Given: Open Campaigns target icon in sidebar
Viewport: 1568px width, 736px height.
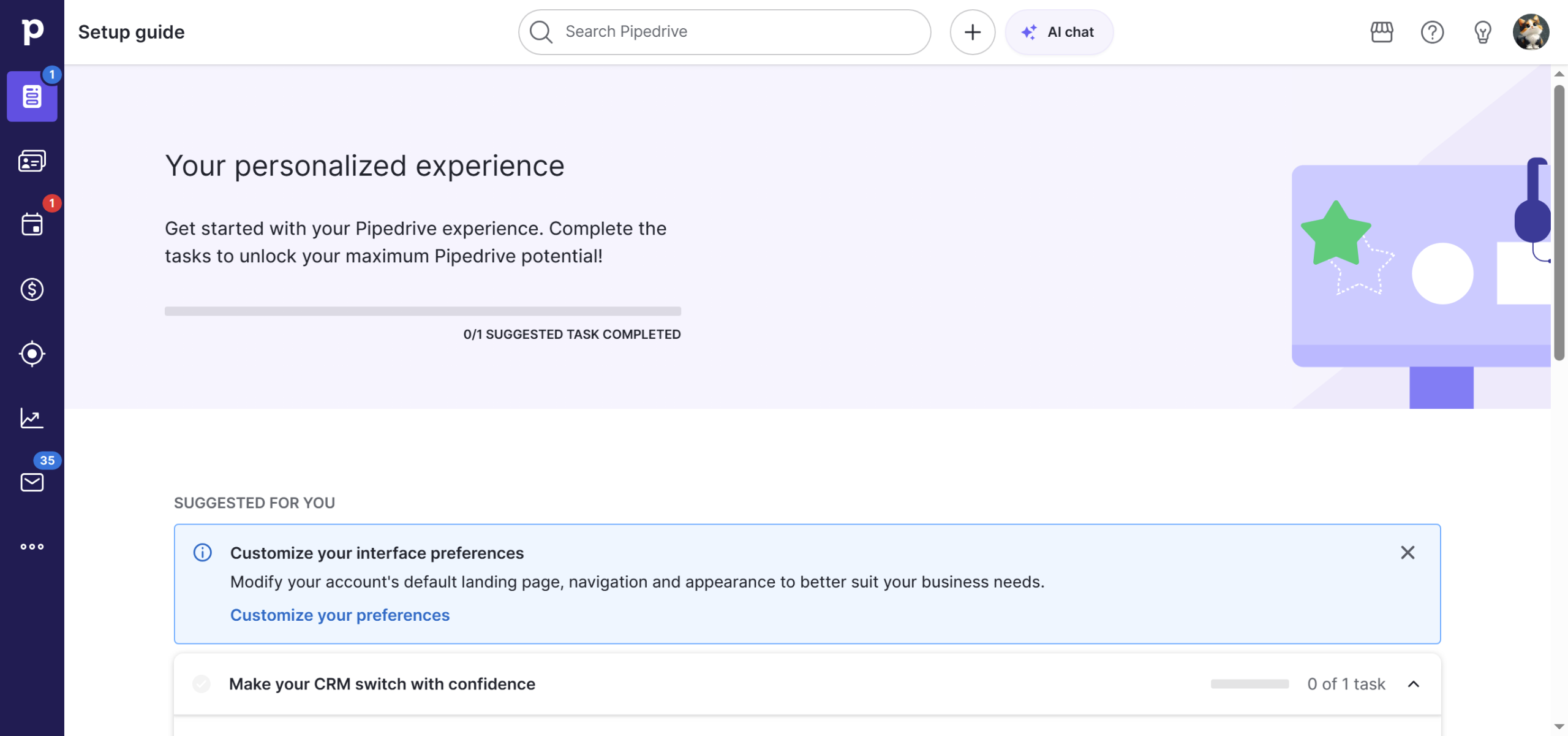Looking at the screenshot, I should coord(32,354).
